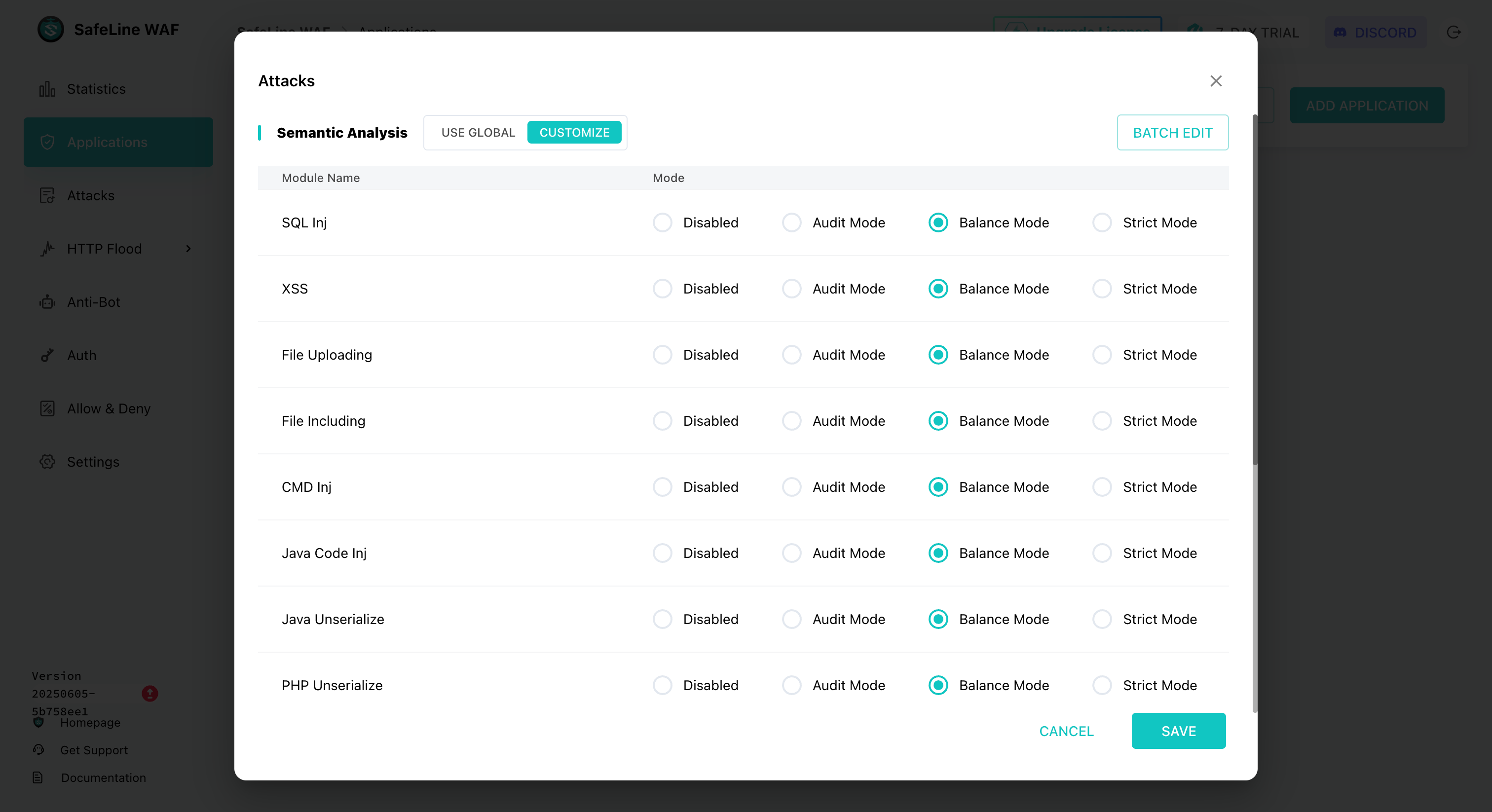Click the File Including module name

tap(323, 421)
